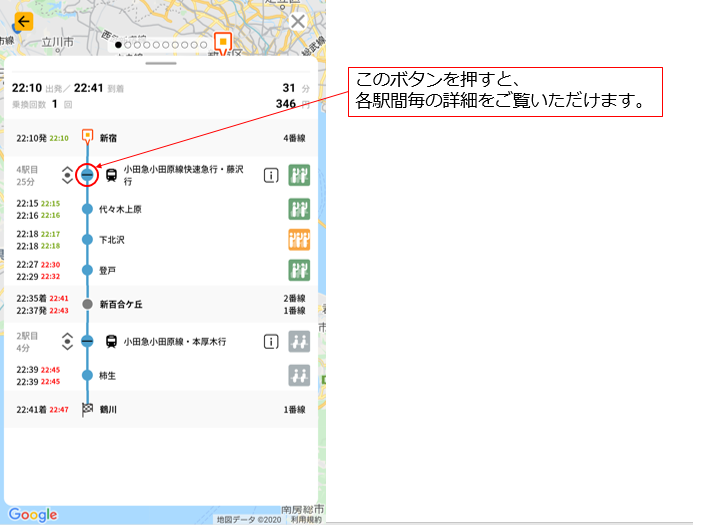701x525 pixels.
Task: Click the 代々木上原 stop dot
Action: coord(87,209)
